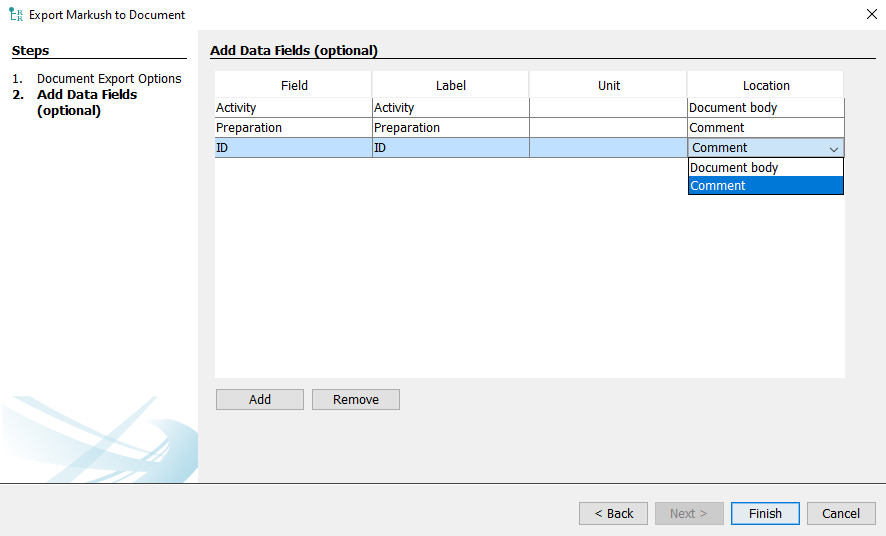This screenshot has height=536, width=886.
Task: Click the Location cell of Preparation row
Action: [x=765, y=128]
